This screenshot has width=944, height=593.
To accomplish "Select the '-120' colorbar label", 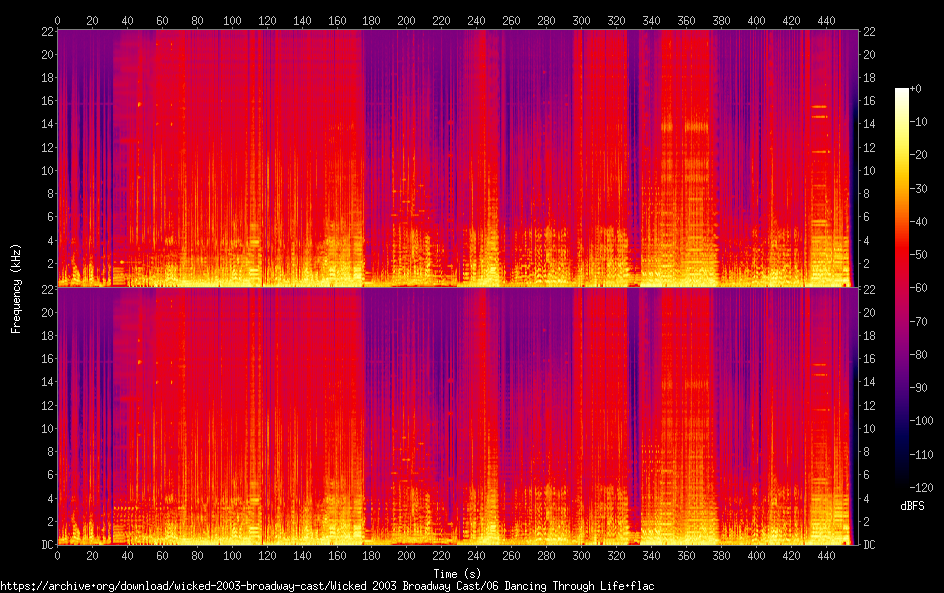I will (x=921, y=488).
